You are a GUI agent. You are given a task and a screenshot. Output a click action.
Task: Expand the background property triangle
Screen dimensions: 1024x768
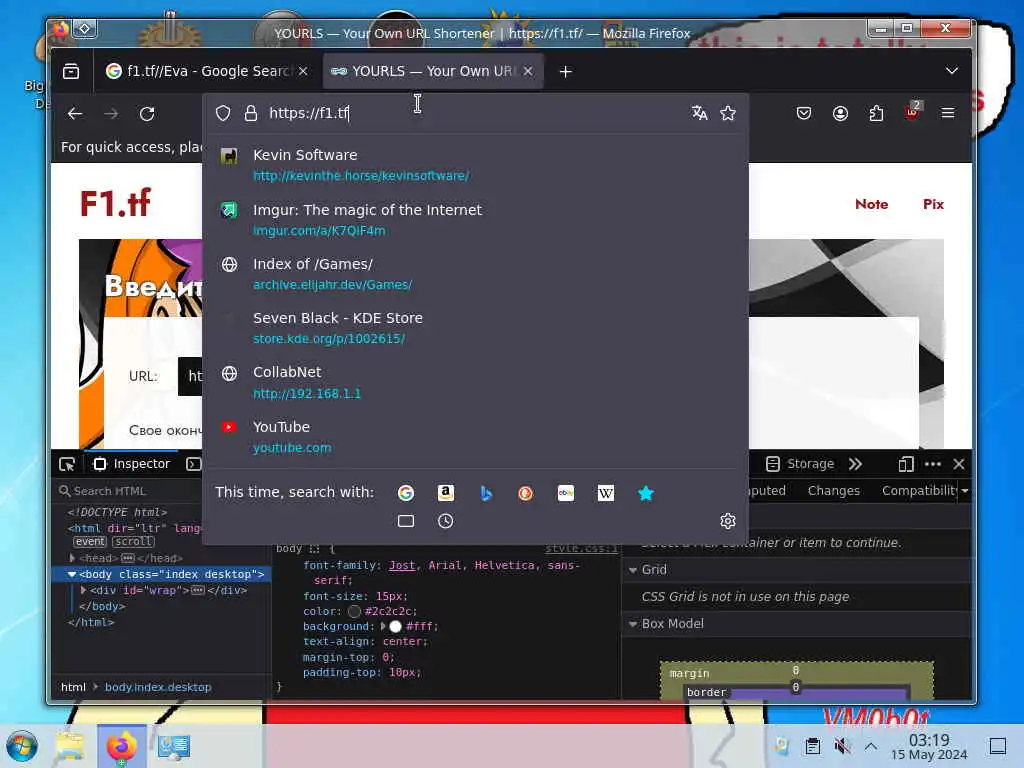click(383, 626)
